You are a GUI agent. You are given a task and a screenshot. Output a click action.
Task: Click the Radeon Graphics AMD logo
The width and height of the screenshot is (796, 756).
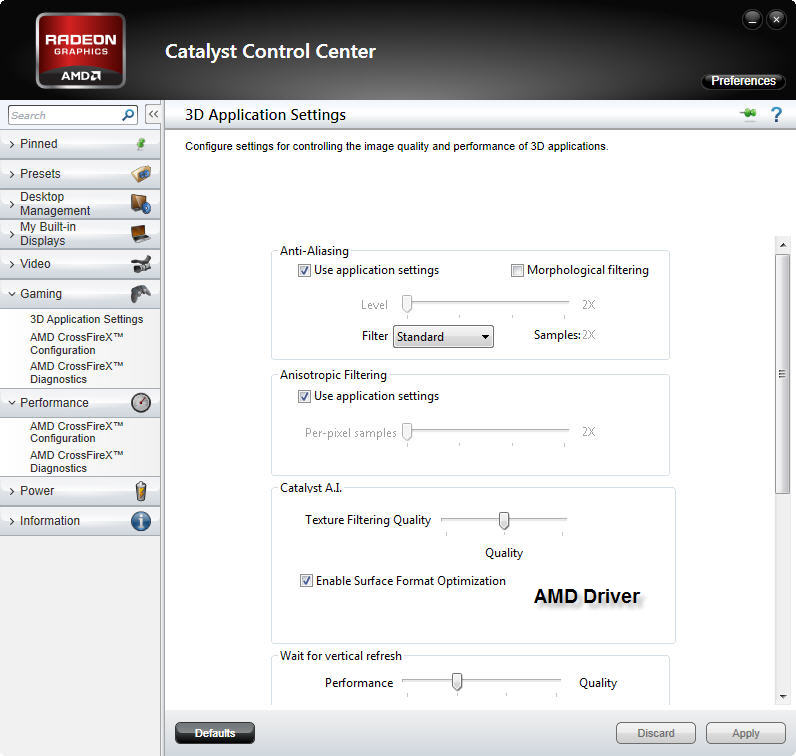click(81, 50)
